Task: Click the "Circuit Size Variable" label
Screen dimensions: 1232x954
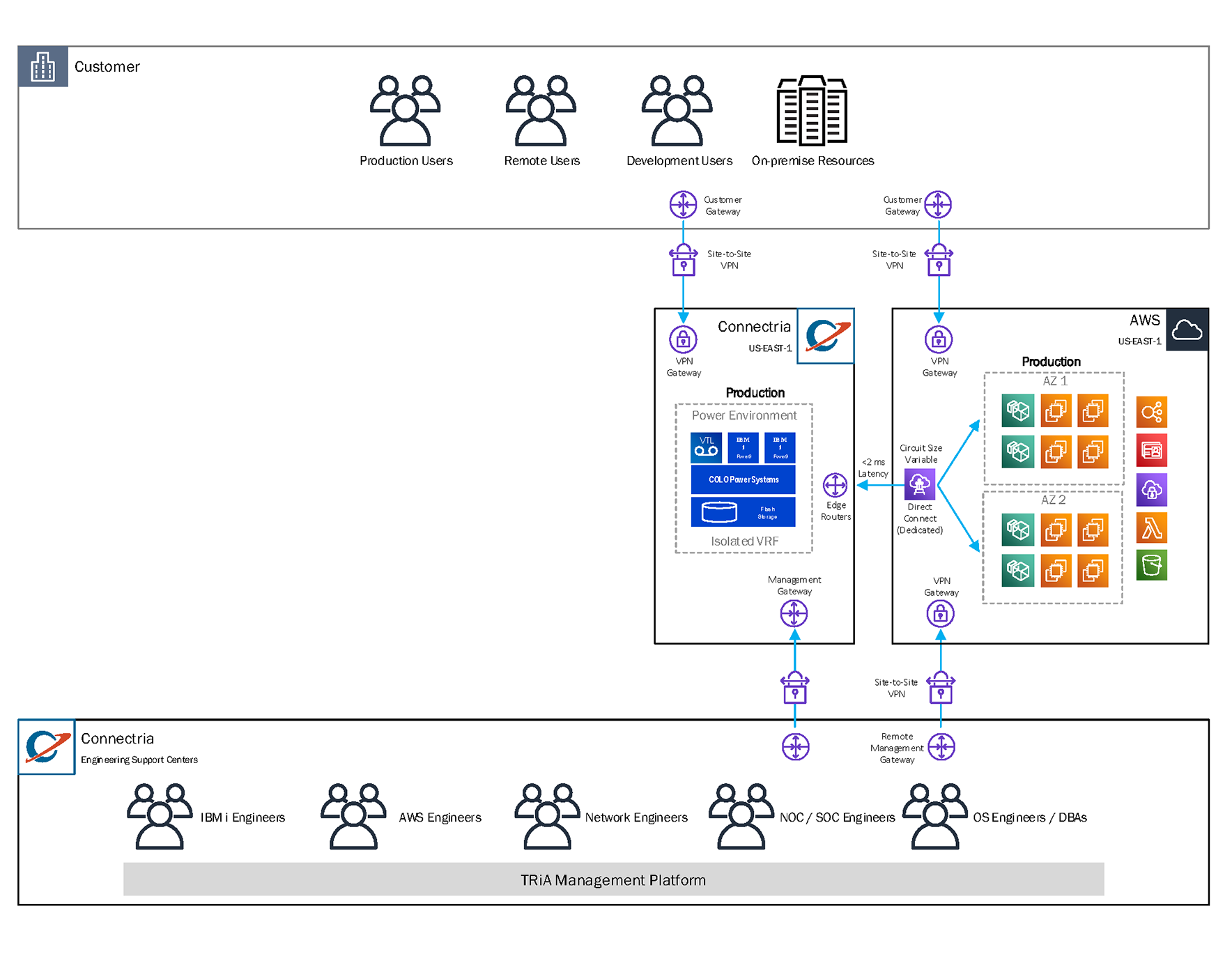Action: pyautogui.click(x=921, y=454)
